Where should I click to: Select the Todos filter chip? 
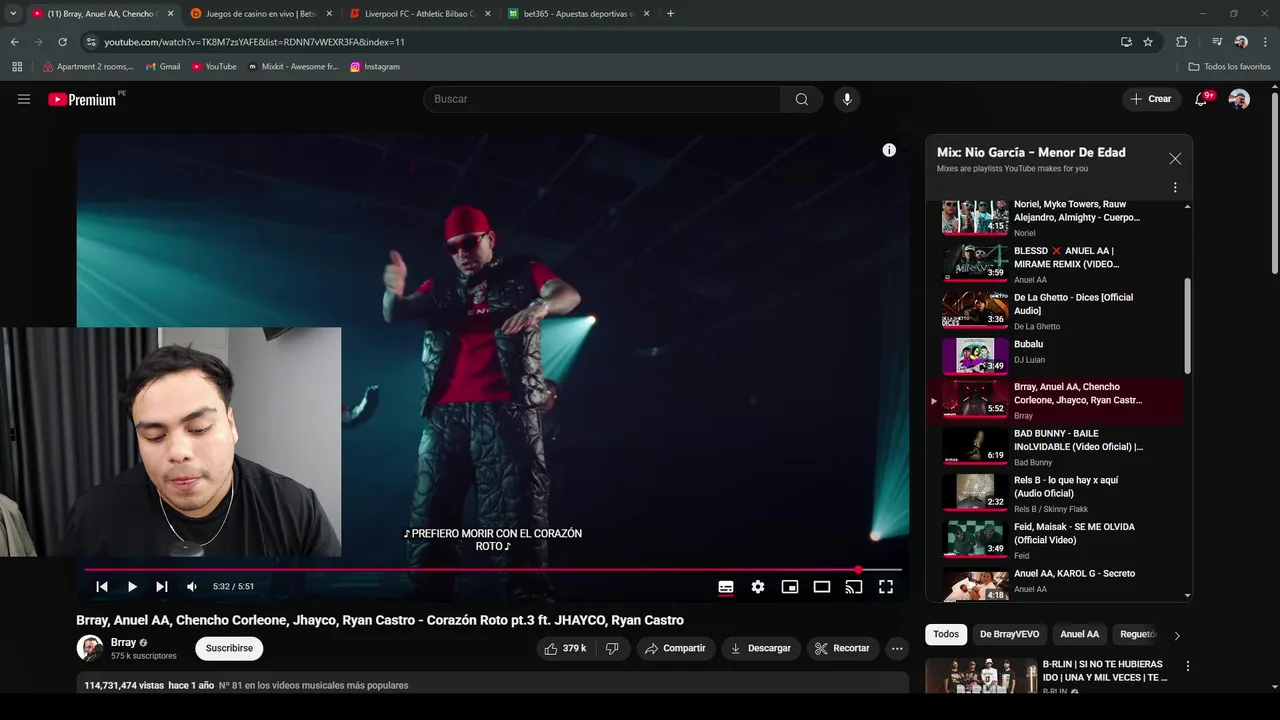946,634
